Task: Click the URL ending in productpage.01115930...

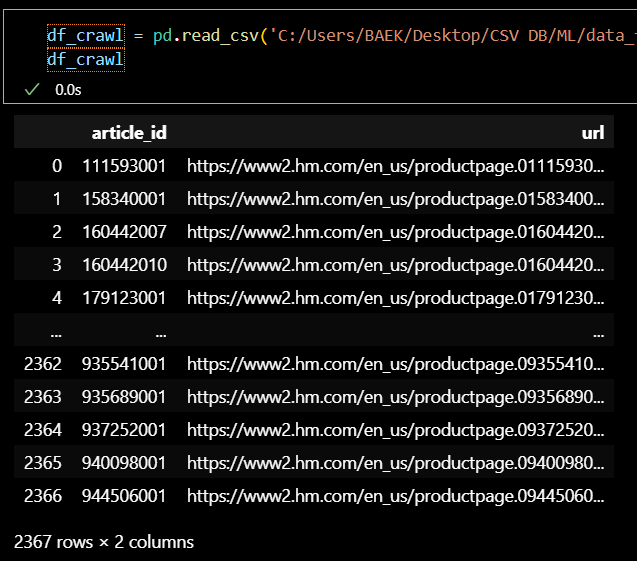Action: (x=396, y=166)
